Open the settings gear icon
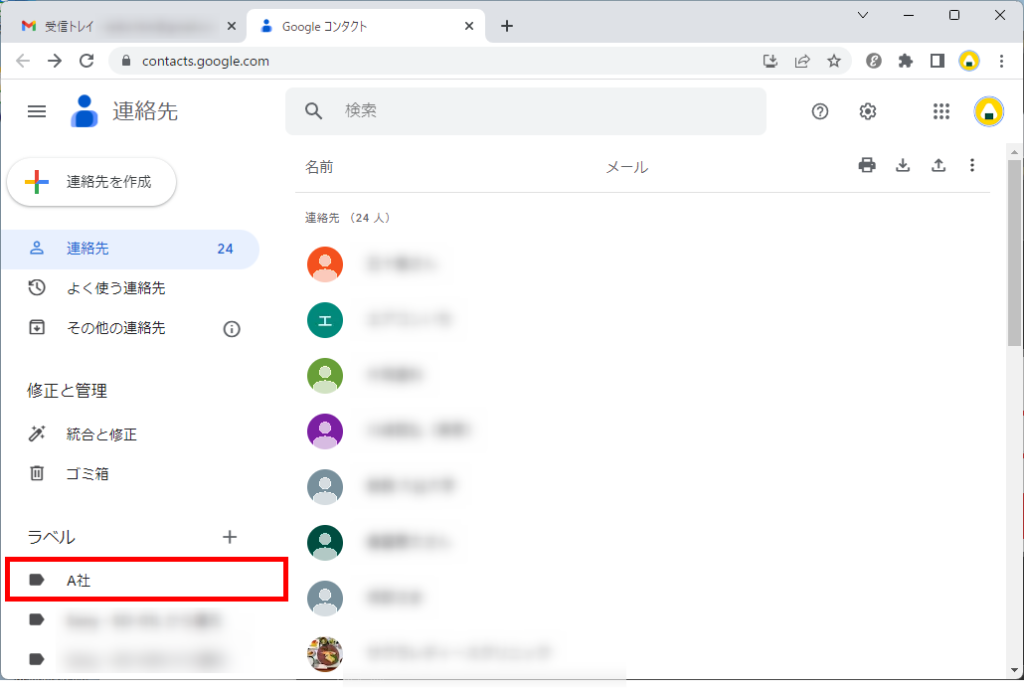The image size is (1024, 692). [x=868, y=111]
